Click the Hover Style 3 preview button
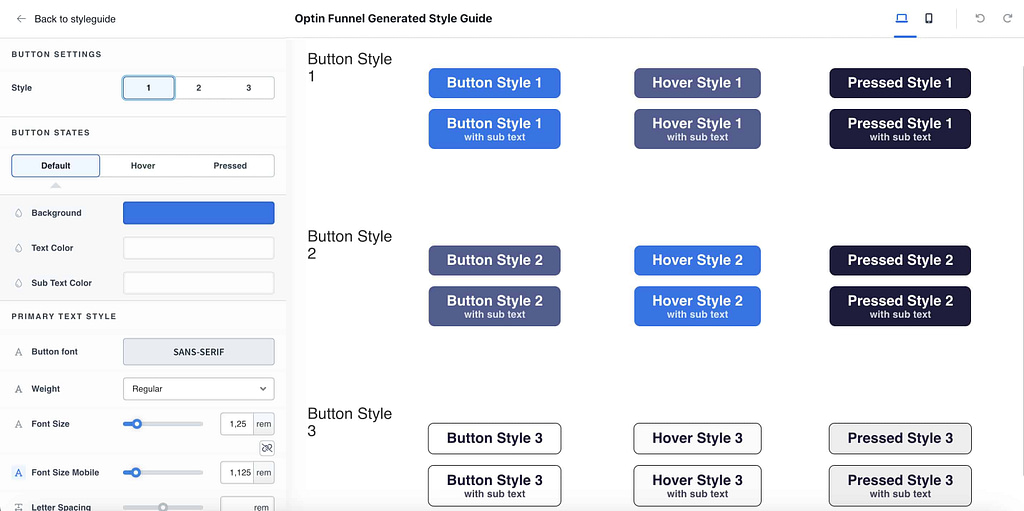1024x511 pixels. 697,438
